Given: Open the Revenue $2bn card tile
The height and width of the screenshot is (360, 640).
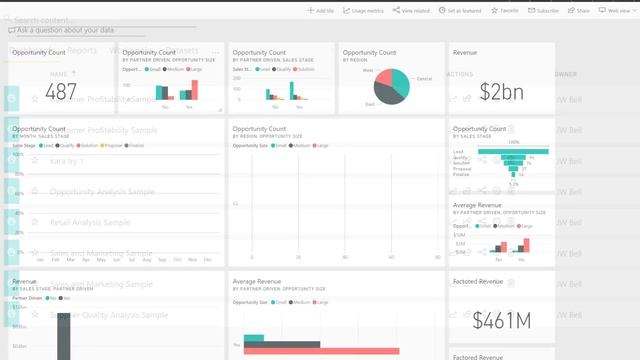Looking at the screenshot, I should coord(502,78).
